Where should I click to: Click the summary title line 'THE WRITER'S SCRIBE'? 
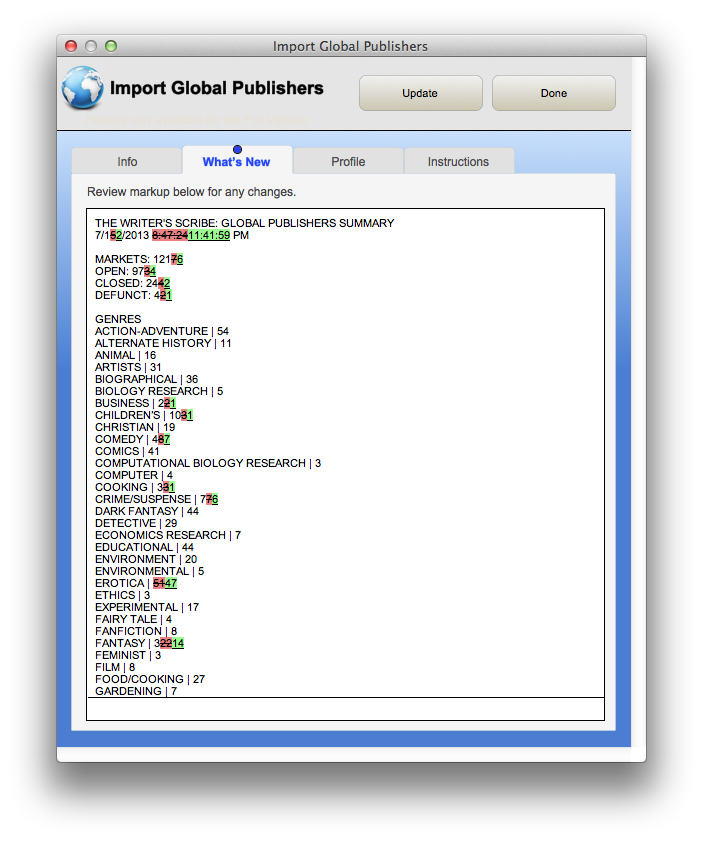click(x=245, y=223)
